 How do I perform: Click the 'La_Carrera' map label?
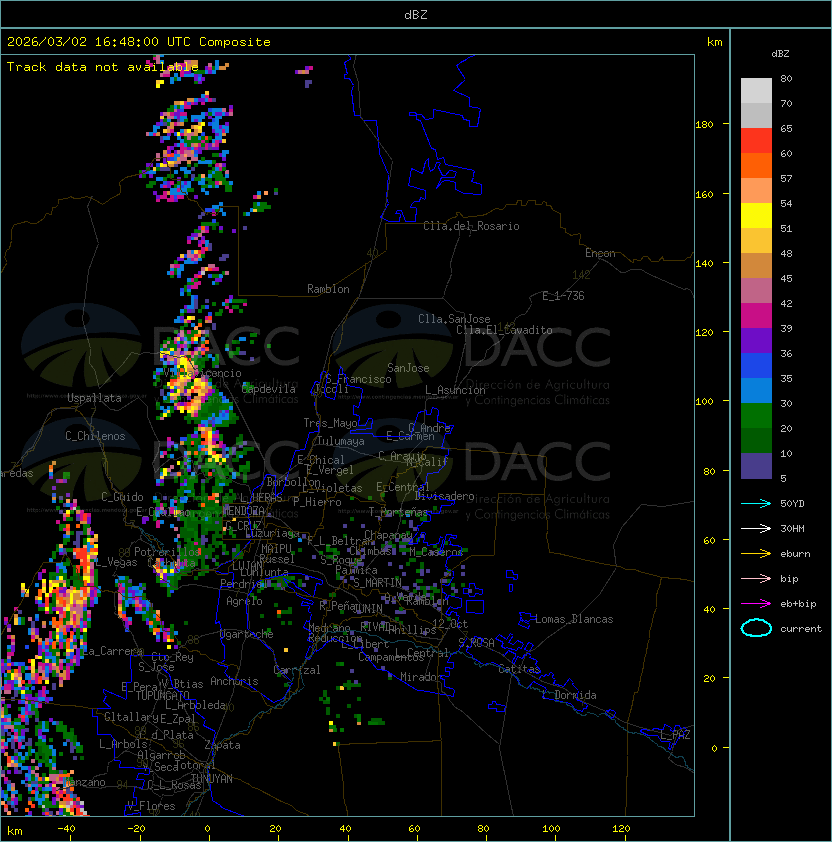pos(113,651)
